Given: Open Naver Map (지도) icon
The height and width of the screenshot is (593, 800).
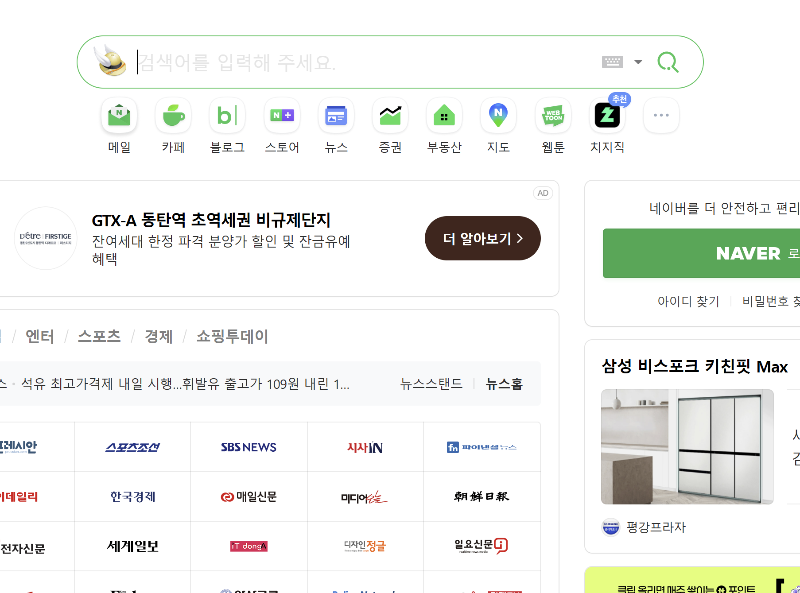Looking at the screenshot, I should tap(497, 115).
